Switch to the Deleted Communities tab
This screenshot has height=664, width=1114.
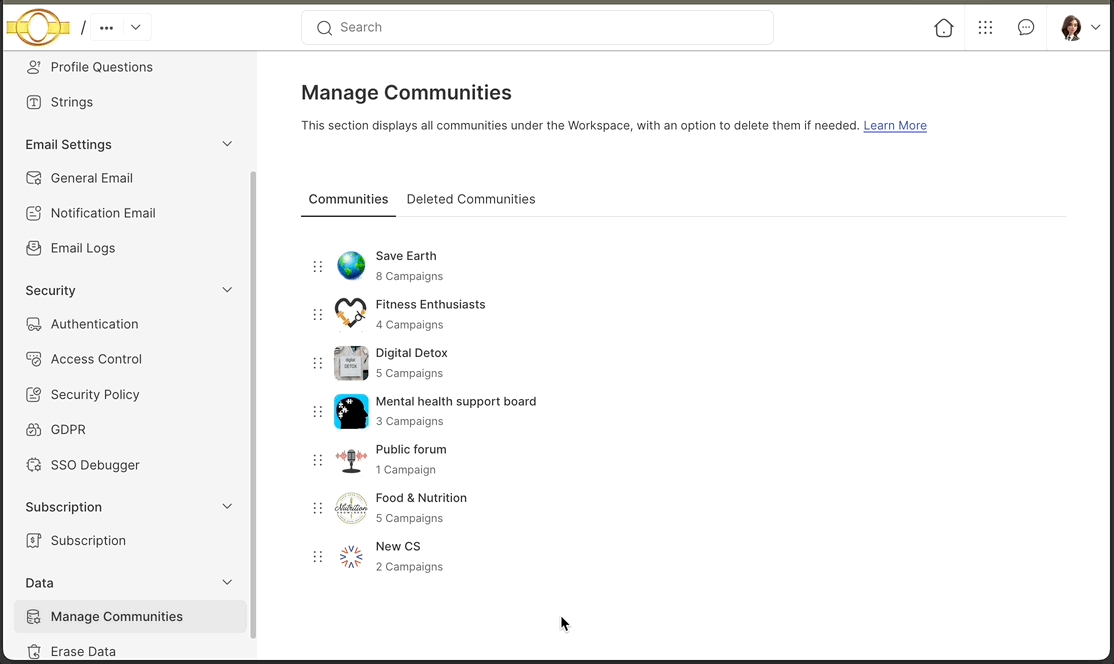[x=471, y=199]
